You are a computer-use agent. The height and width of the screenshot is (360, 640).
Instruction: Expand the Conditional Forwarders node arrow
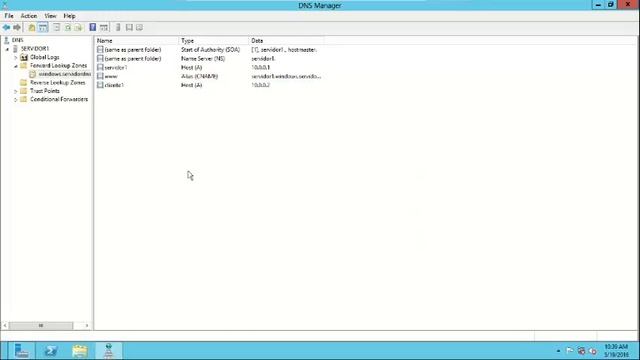[16, 100]
